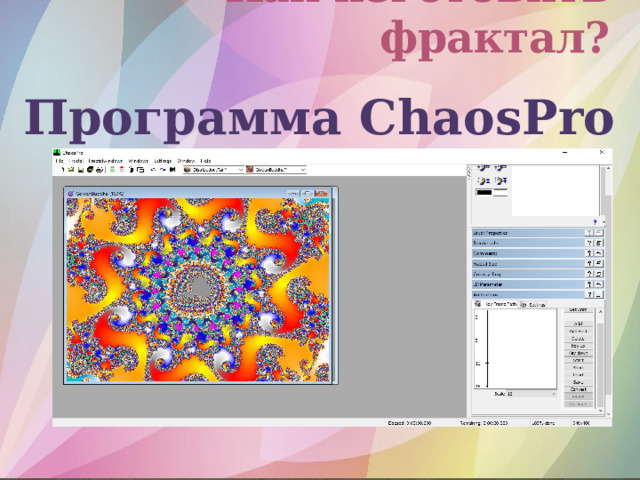Open the Help menu

(206, 161)
